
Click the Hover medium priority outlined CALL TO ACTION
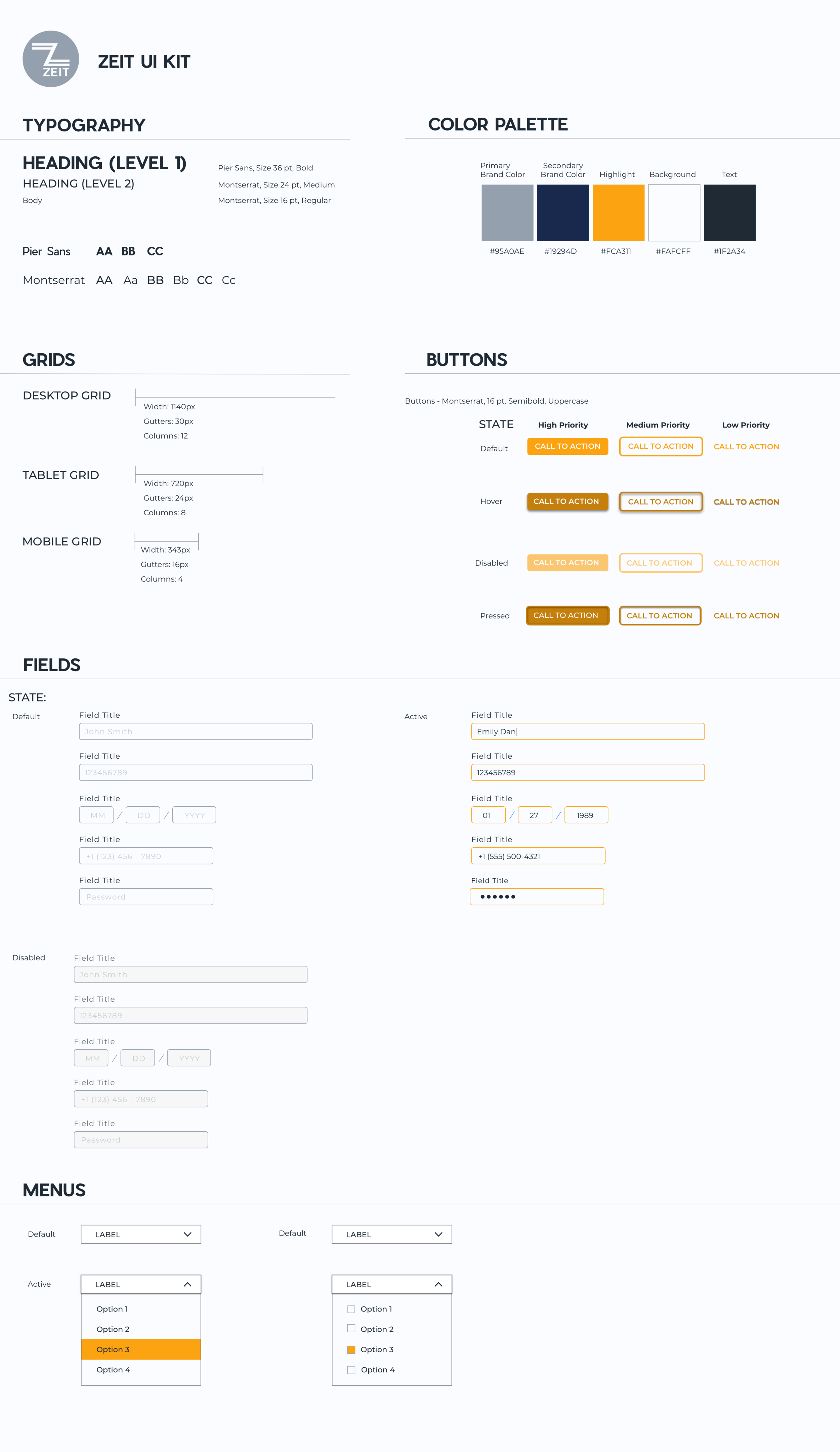pos(660,502)
